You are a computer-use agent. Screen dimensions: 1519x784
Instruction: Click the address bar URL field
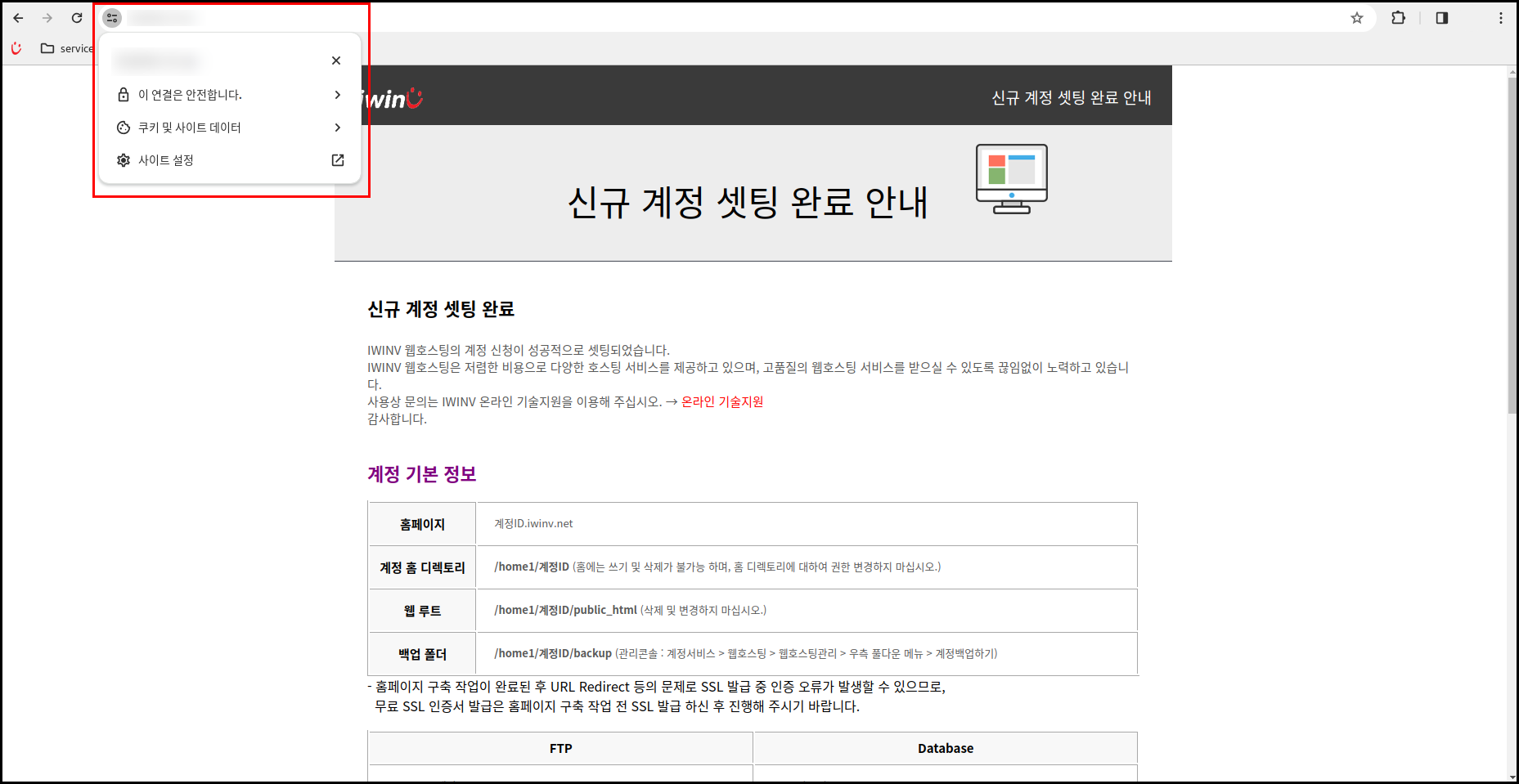(x=736, y=18)
